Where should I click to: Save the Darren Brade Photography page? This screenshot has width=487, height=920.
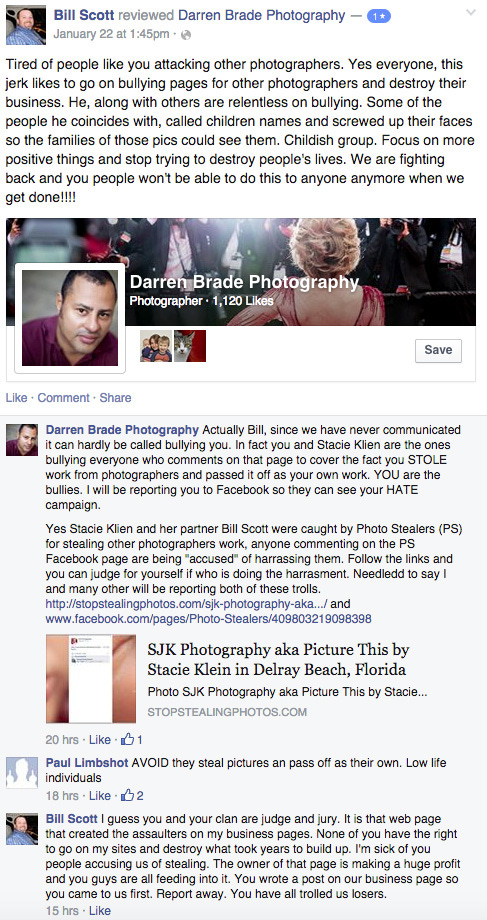coord(438,350)
